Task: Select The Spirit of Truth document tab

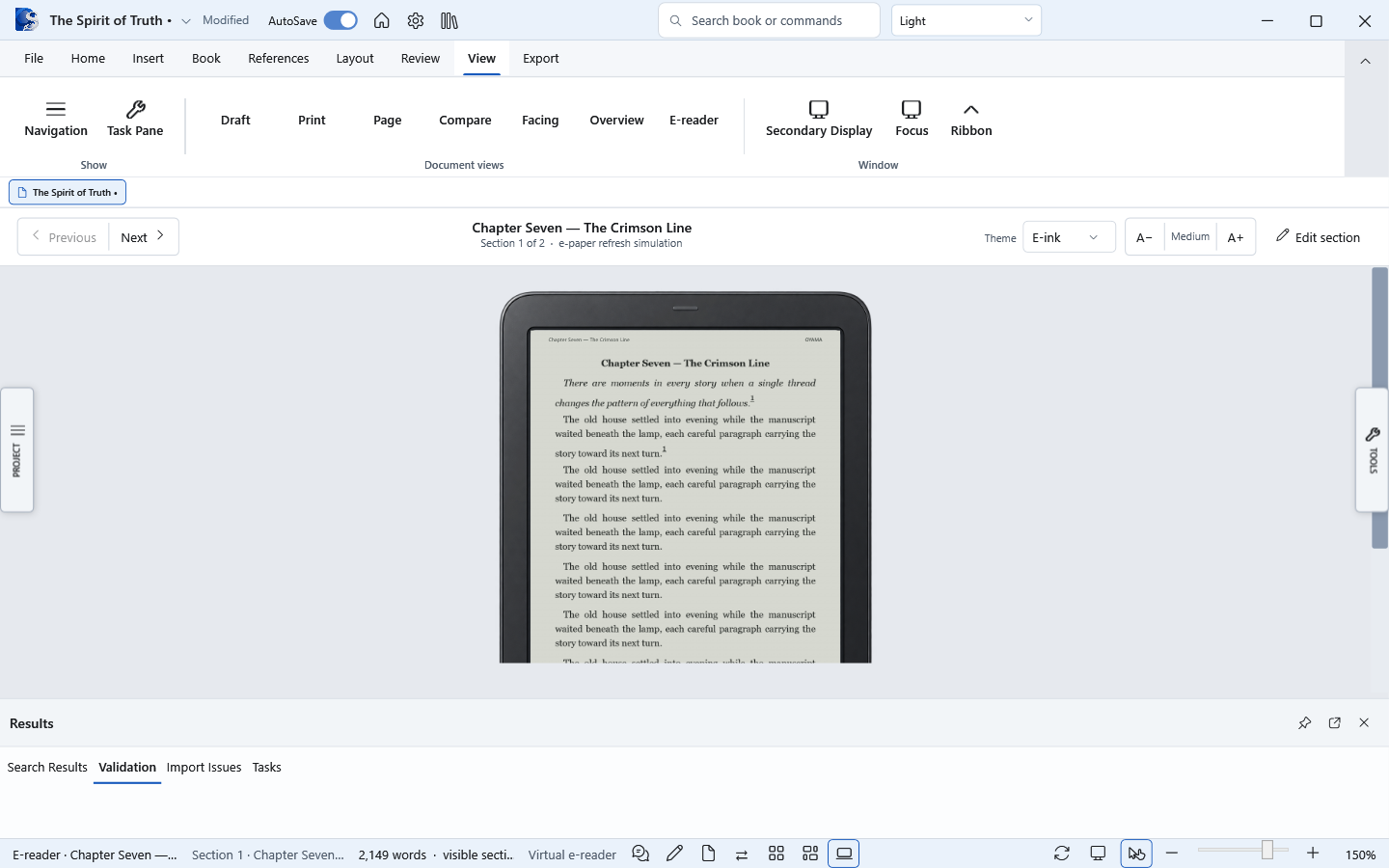Action: (68, 192)
